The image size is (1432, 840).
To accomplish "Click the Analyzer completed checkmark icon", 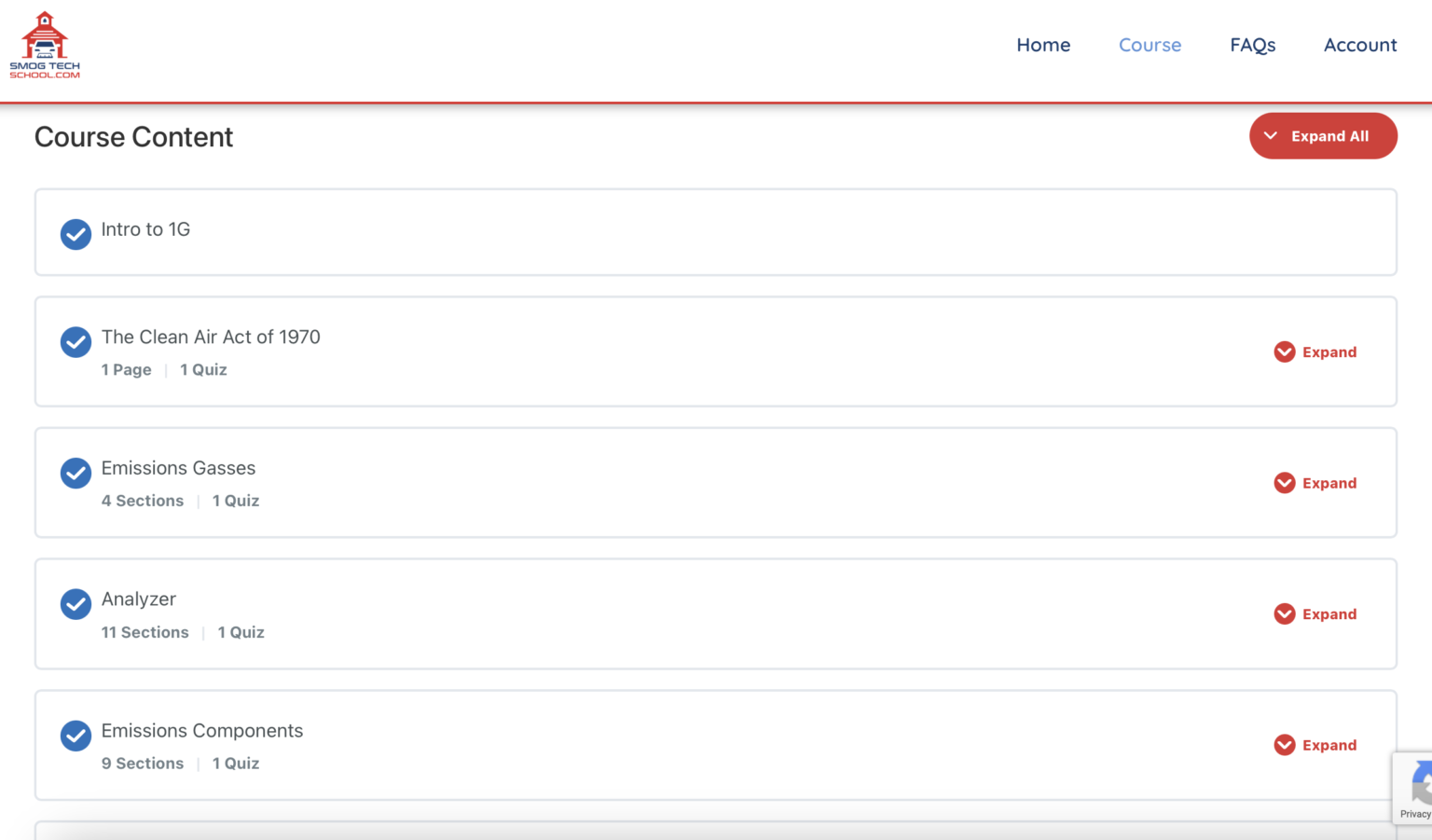I will click(76, 604).
